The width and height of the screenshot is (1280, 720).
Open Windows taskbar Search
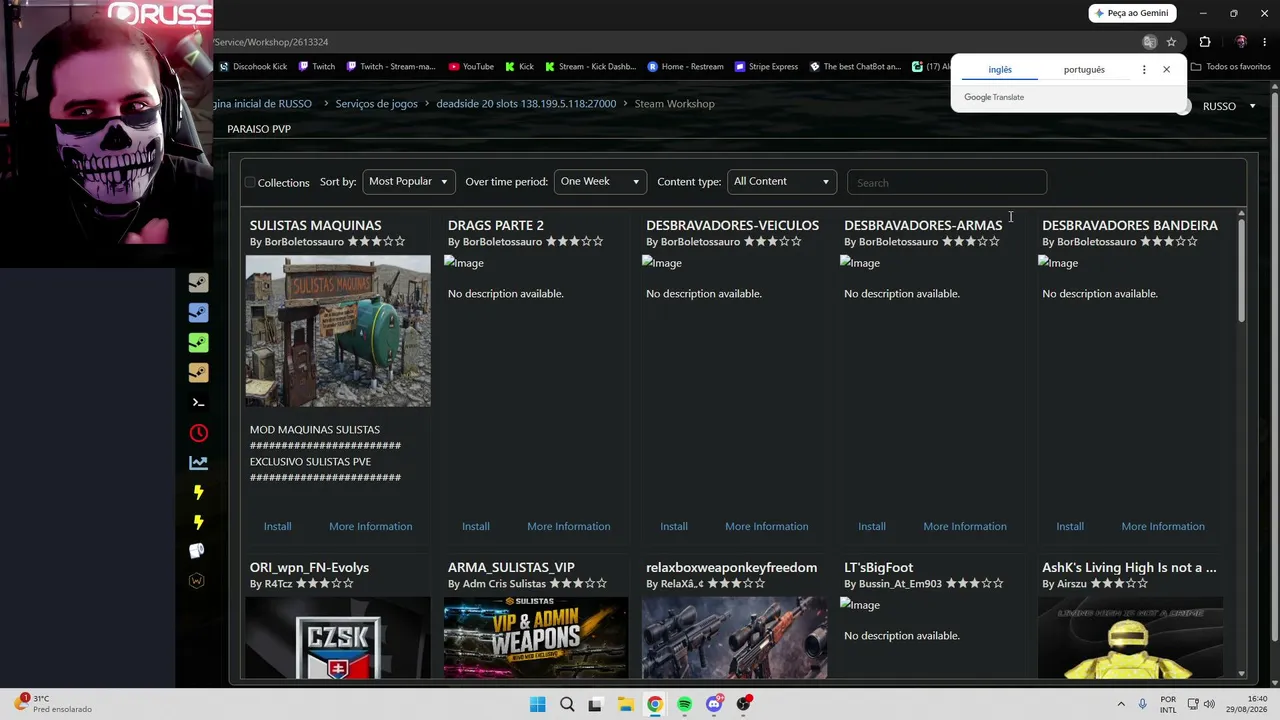(567, 704)
